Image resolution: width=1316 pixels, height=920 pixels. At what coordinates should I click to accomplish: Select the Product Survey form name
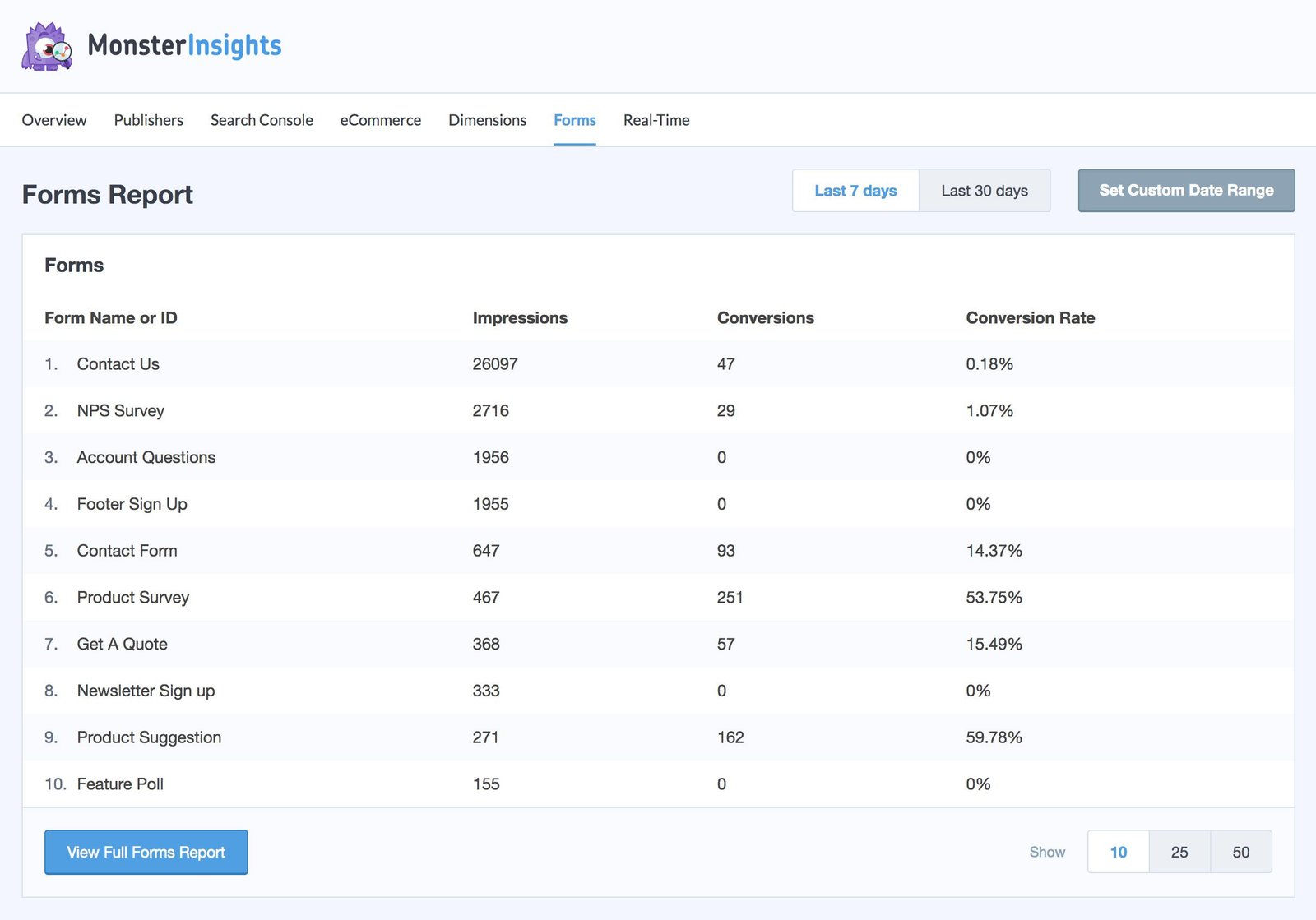click(132, 598)
